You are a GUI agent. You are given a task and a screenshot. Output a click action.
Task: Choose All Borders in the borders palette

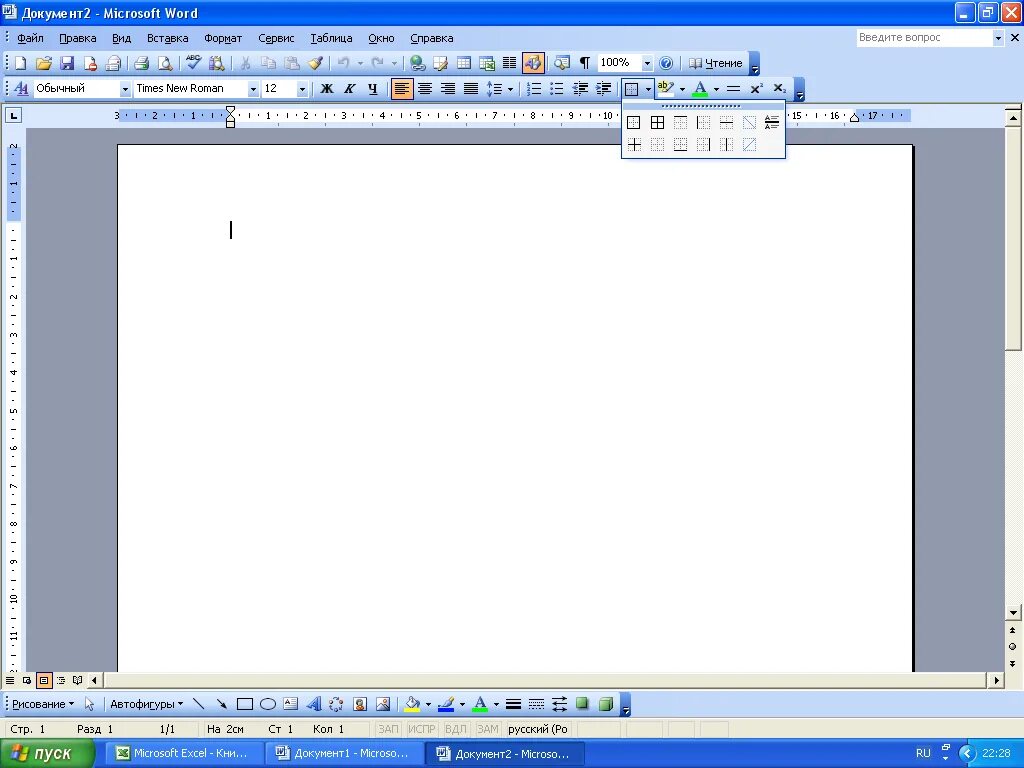click(657, 122)
